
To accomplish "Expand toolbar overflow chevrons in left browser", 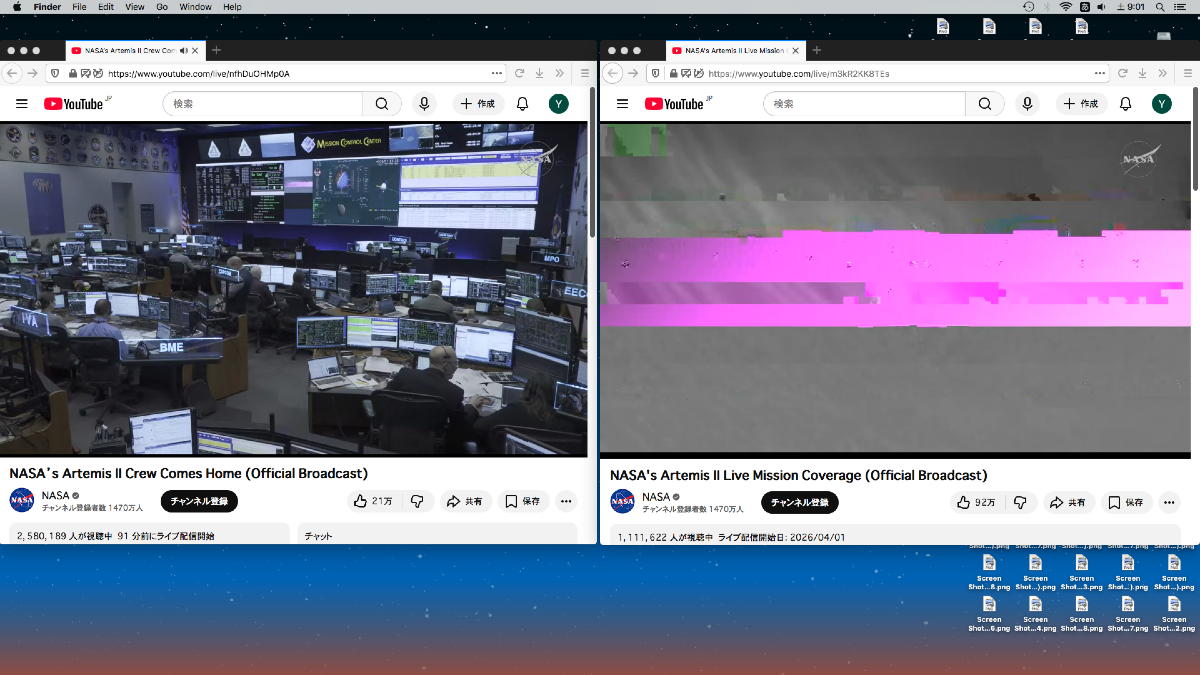I will 559,73.
